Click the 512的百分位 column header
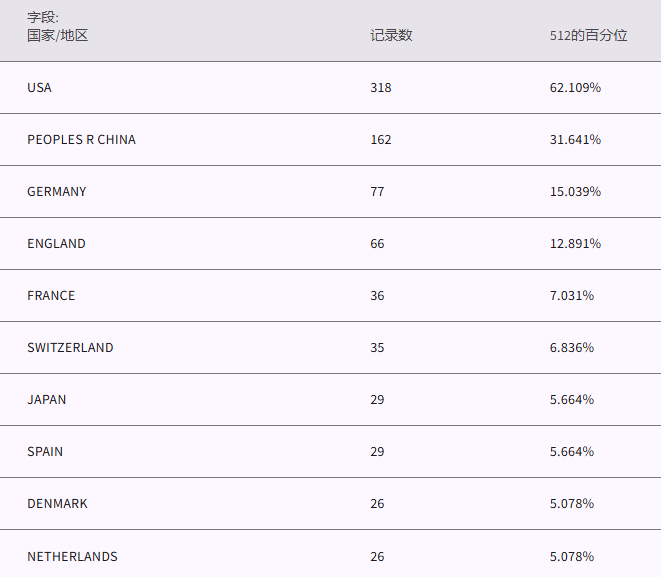The image size is (661, 577). 588,35
